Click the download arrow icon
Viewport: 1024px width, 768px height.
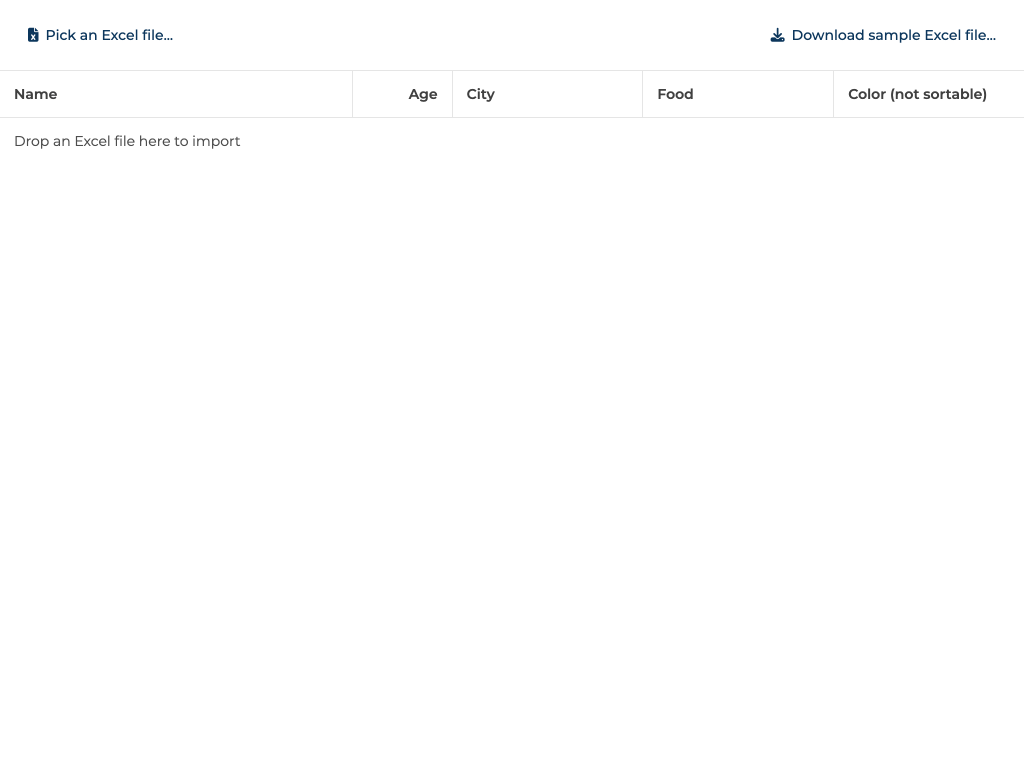777,35
